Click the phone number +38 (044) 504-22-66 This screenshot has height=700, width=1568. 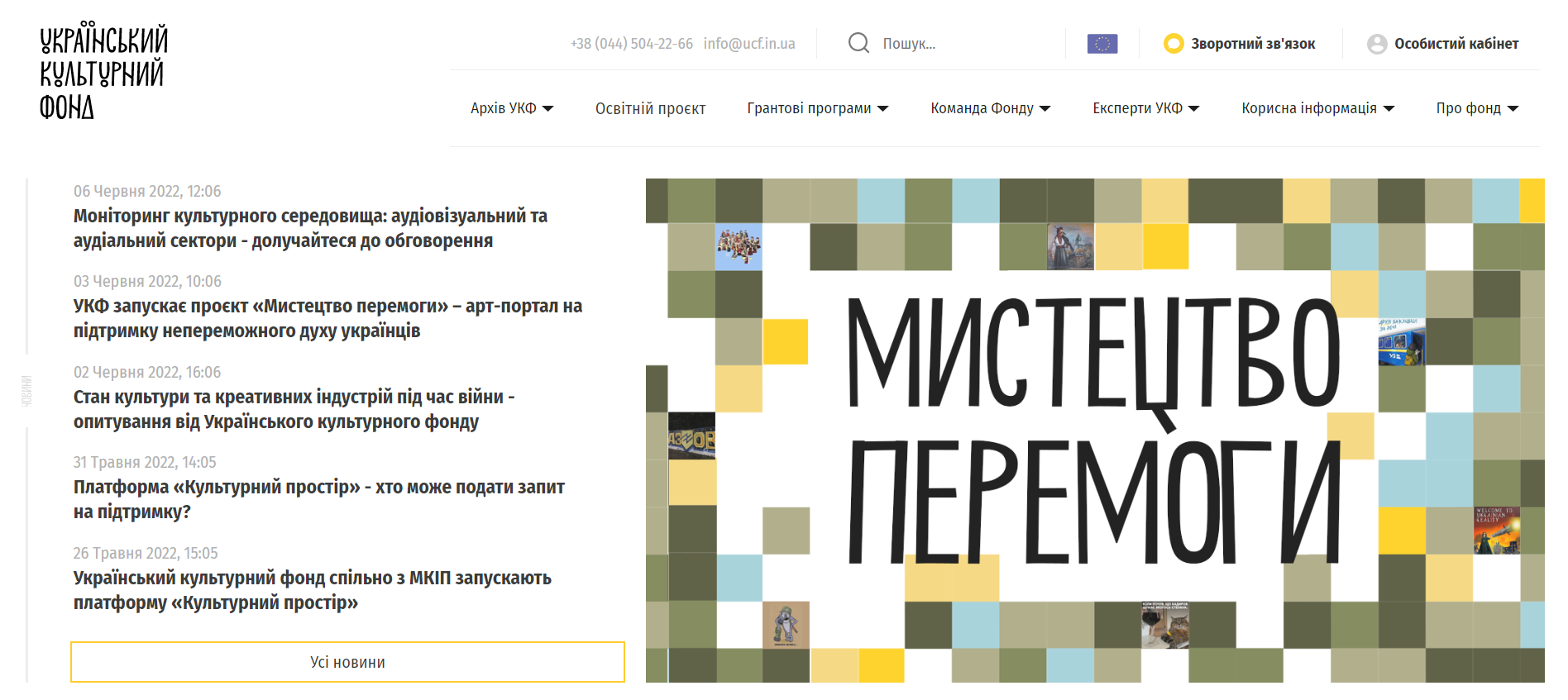tap(631, 44)
